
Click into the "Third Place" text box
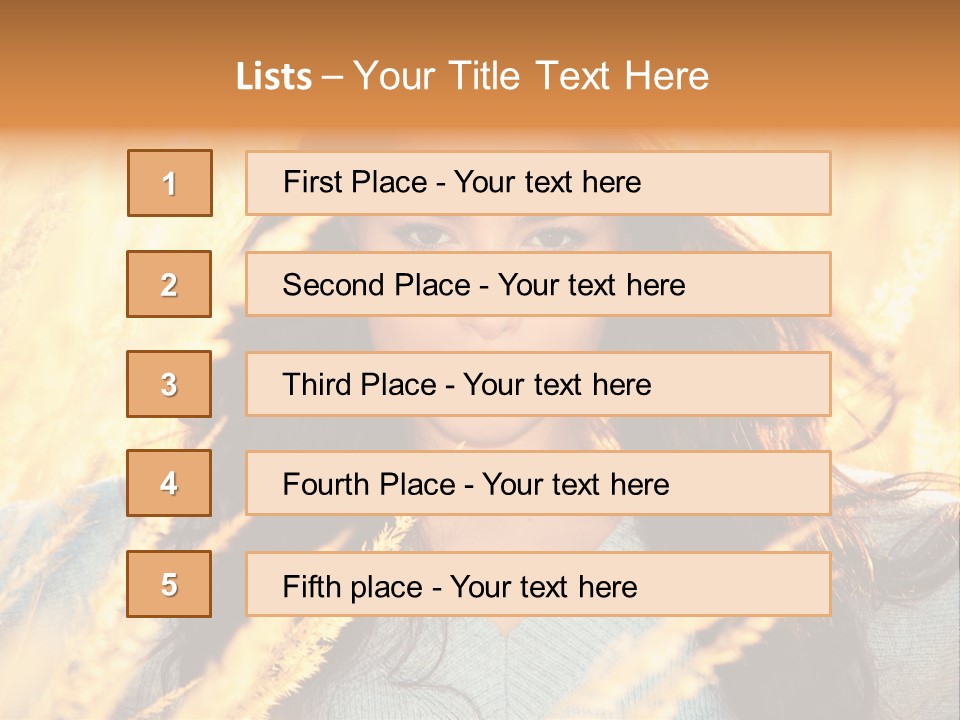coord(538,384)
